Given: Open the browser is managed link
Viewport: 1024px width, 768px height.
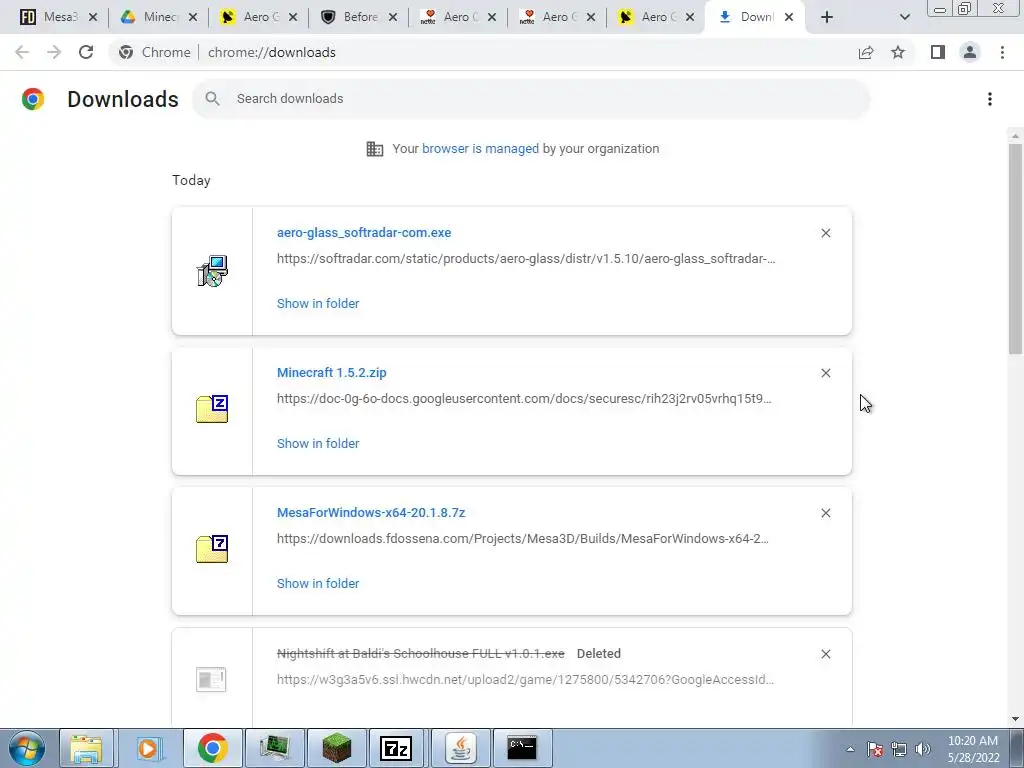Looking at the screenshot, I should pos(480,149).
